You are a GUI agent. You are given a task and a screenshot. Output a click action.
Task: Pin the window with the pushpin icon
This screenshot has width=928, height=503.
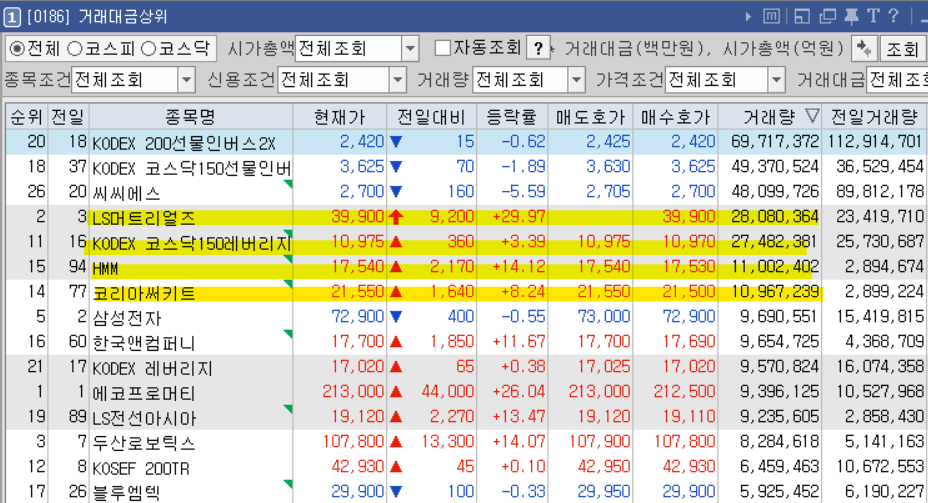pyautogui.click(x=851, y=16)
